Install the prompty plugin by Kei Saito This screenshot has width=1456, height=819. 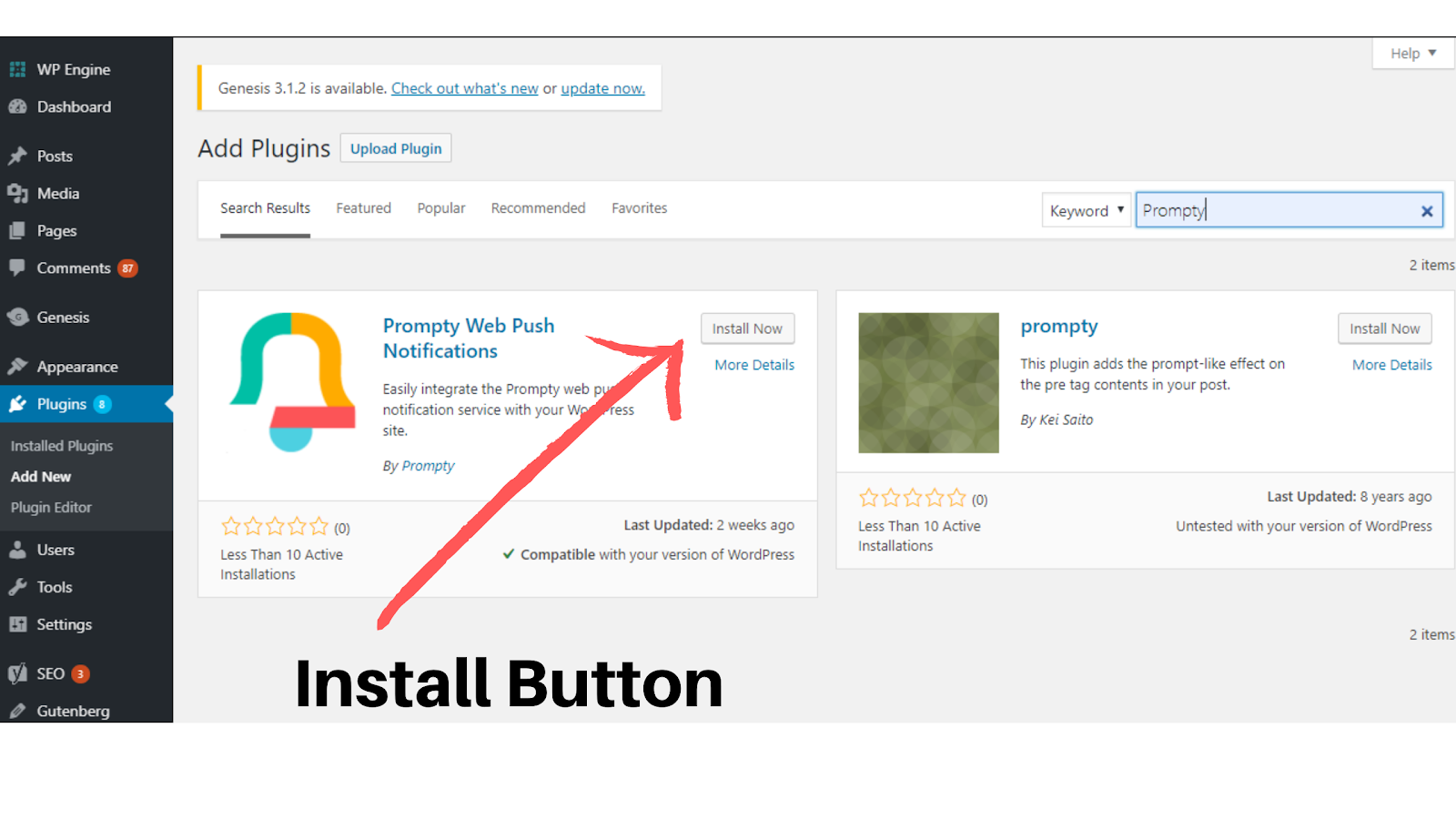[x=1384, y=329]
